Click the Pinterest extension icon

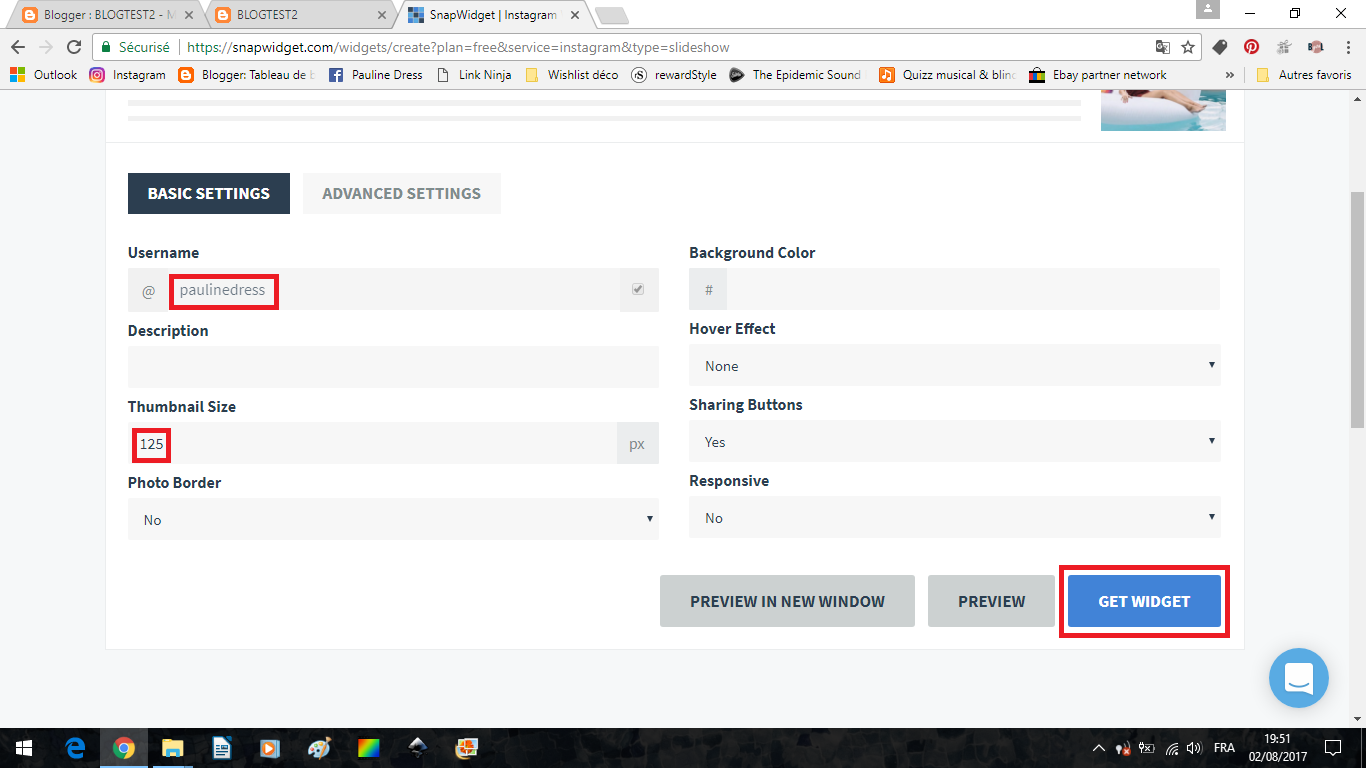pos(1251,47)
